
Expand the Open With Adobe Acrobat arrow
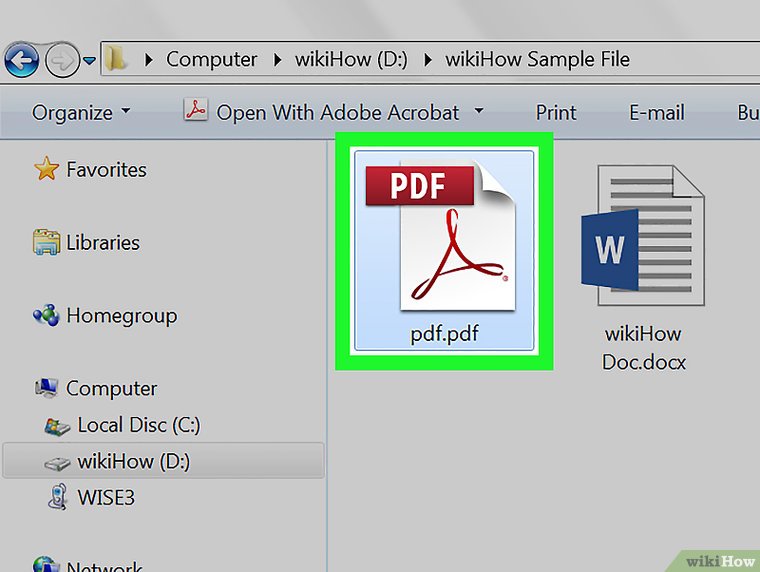tap(479, 111)
